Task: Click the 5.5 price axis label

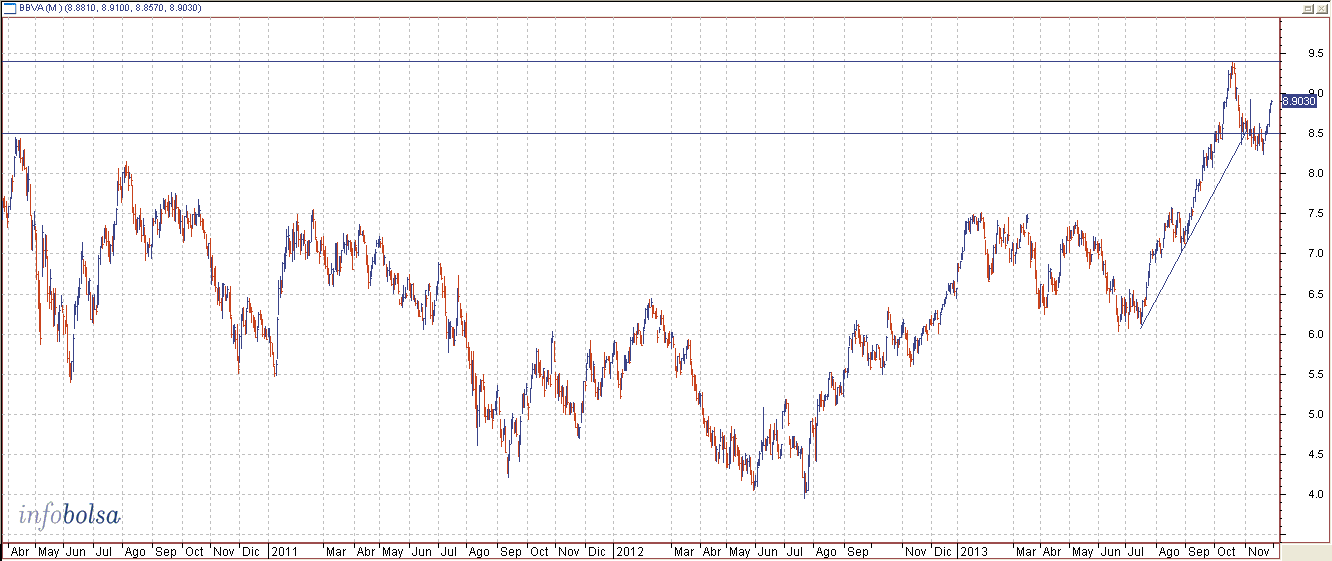Action: click(x=1315, y=374)
